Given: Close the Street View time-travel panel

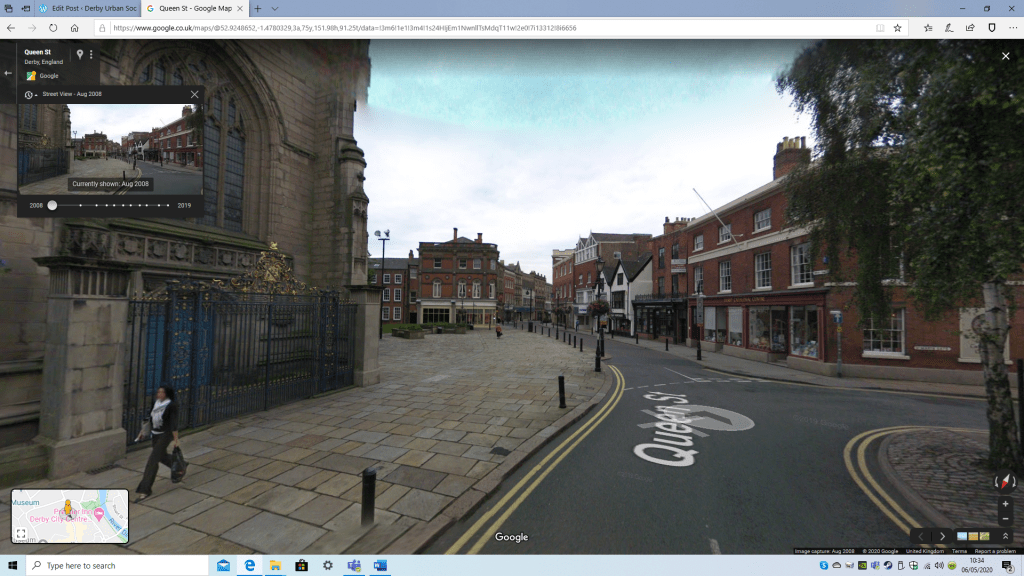Looking at the screenshot, I should point(194,94).
